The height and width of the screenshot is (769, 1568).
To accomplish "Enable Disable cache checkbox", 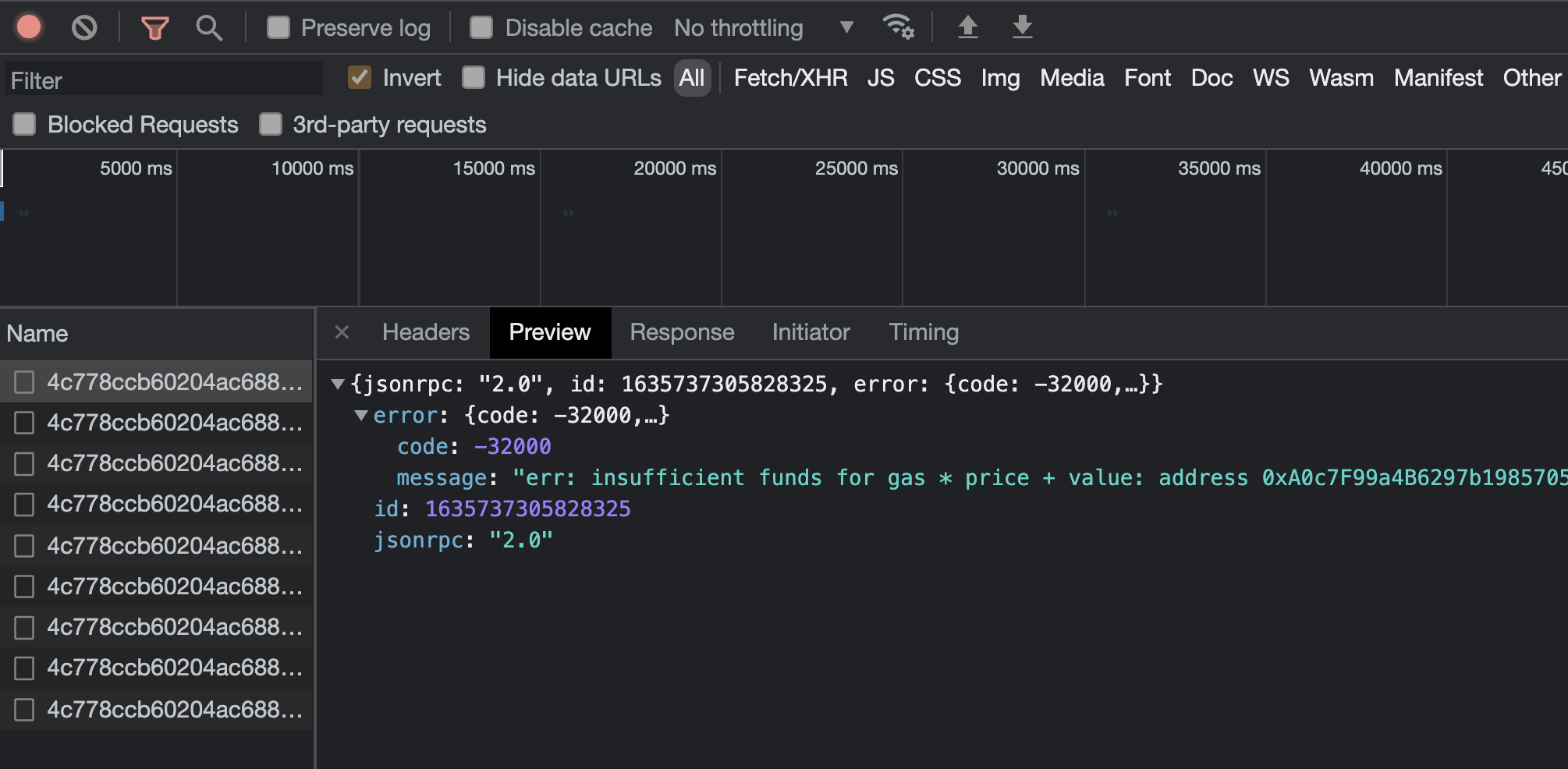I will coord(481,27).
